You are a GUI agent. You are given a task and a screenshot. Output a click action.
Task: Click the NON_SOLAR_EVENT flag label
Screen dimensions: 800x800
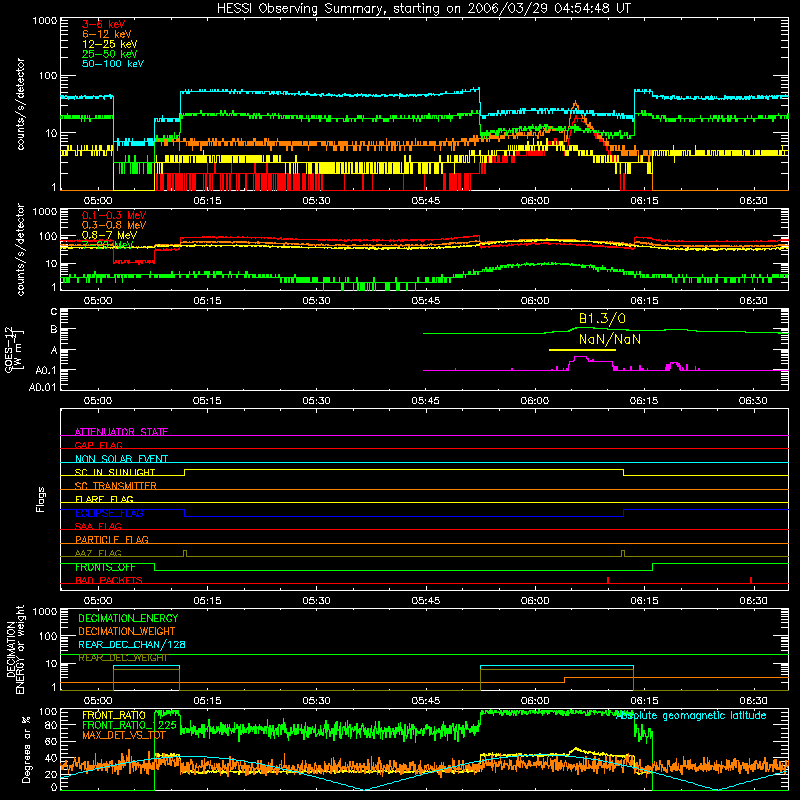point(121,459)
